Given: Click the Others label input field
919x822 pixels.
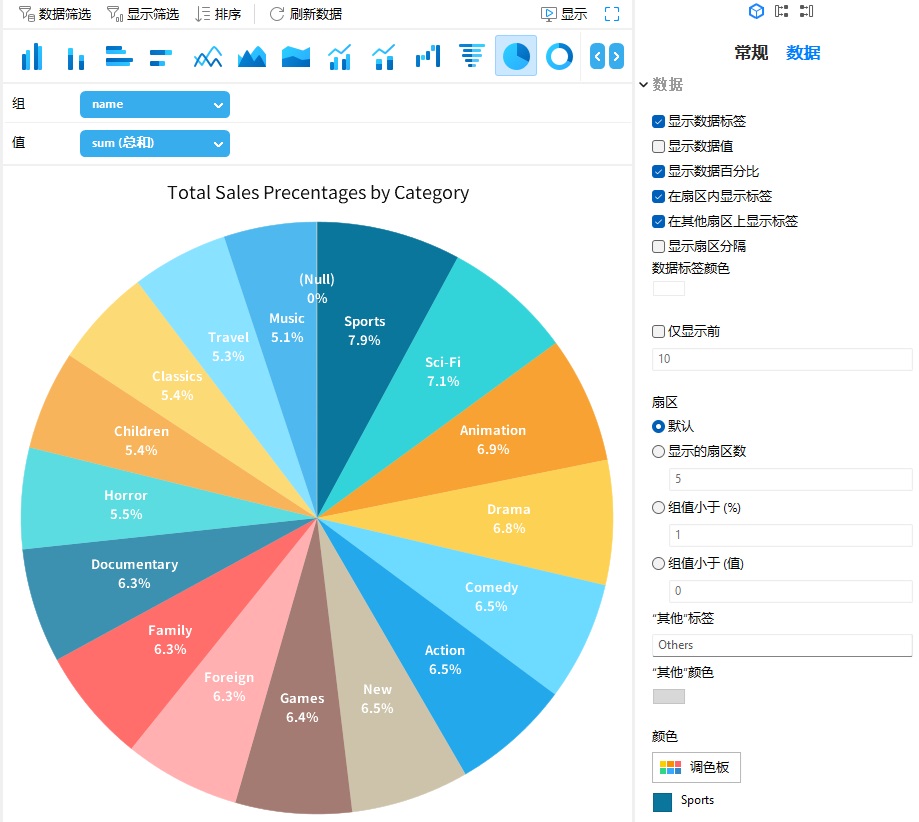Looking at the screenshot, I should (x=782, y=645).
